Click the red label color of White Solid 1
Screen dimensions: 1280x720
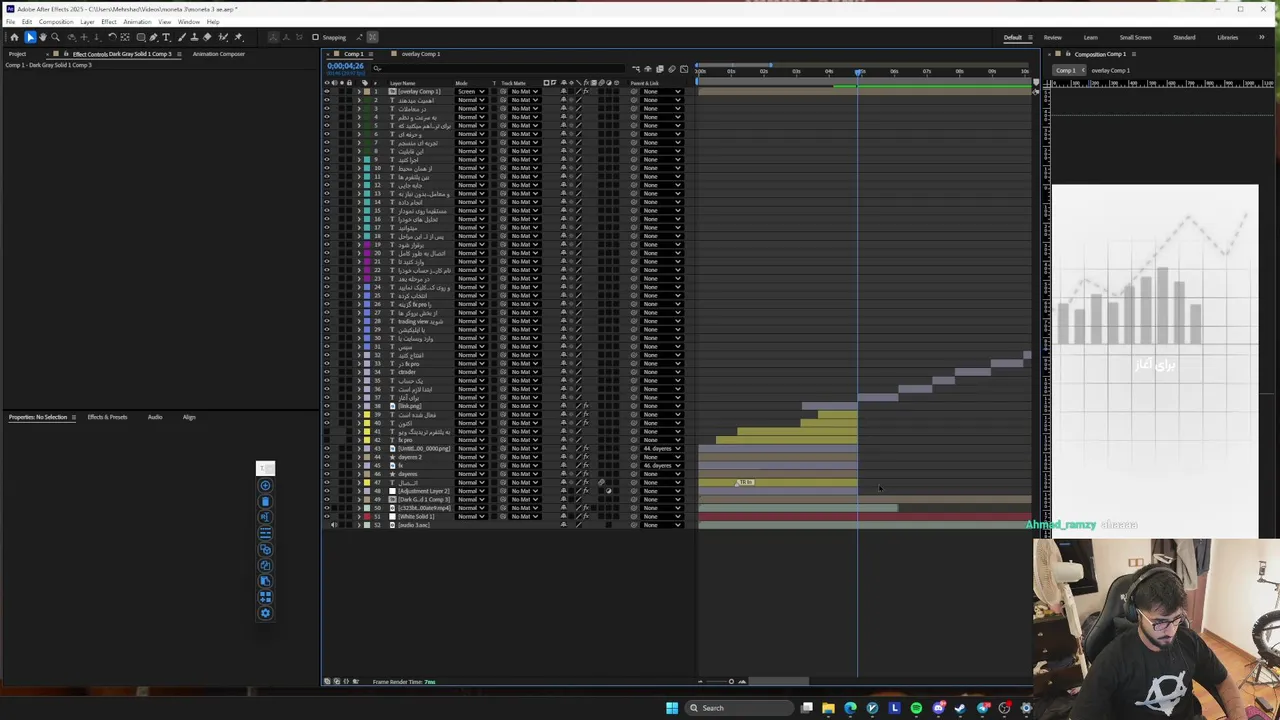click(367, 516)
